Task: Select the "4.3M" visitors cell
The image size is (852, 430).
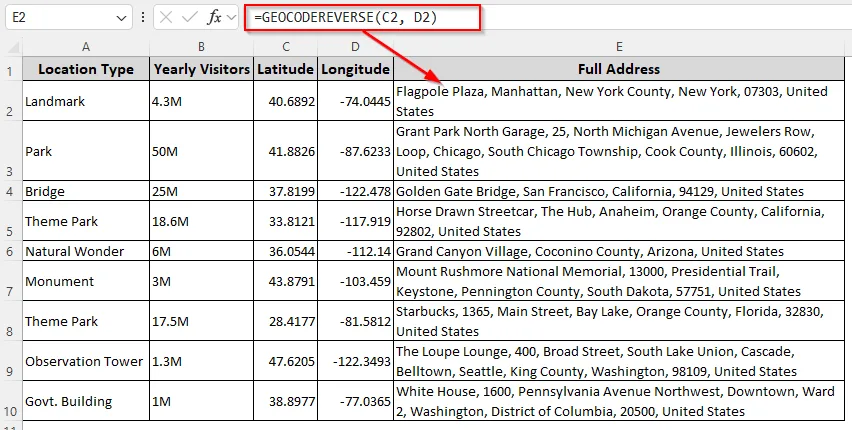Action: pos(202,101)
